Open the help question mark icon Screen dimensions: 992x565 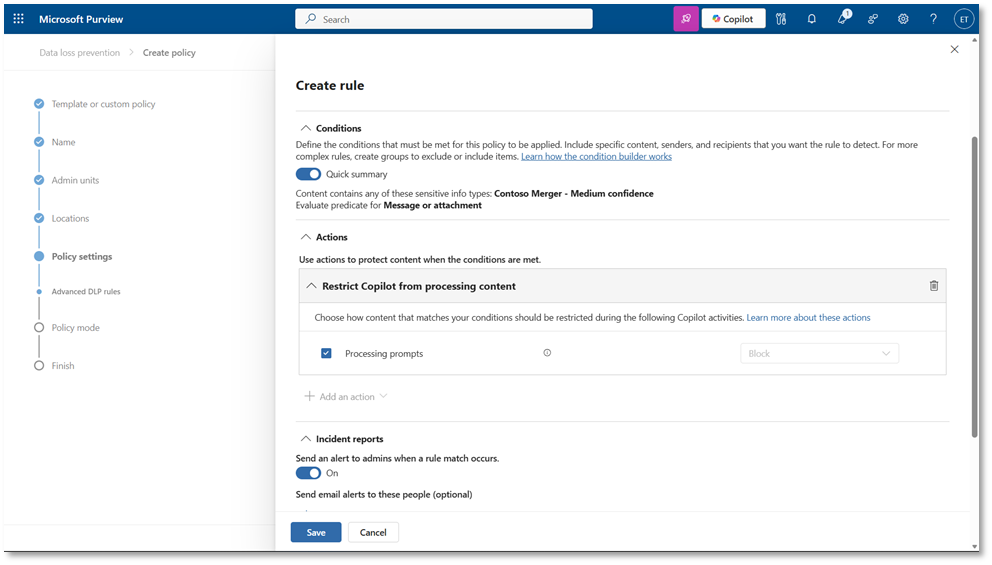coord(933,19)
